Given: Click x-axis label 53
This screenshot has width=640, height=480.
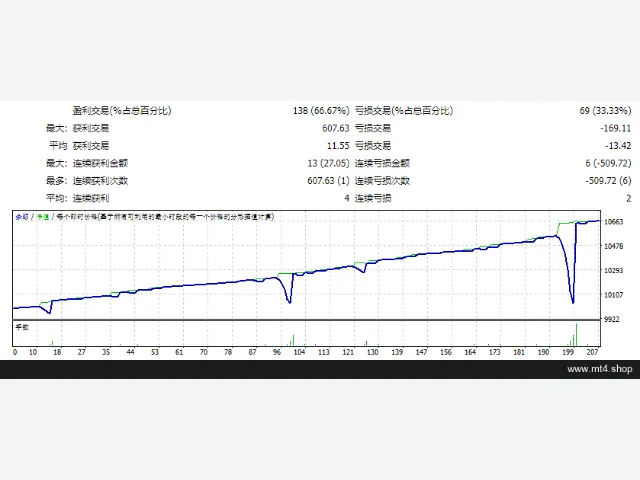Looking at the screenshot, I should click(155, 352).
